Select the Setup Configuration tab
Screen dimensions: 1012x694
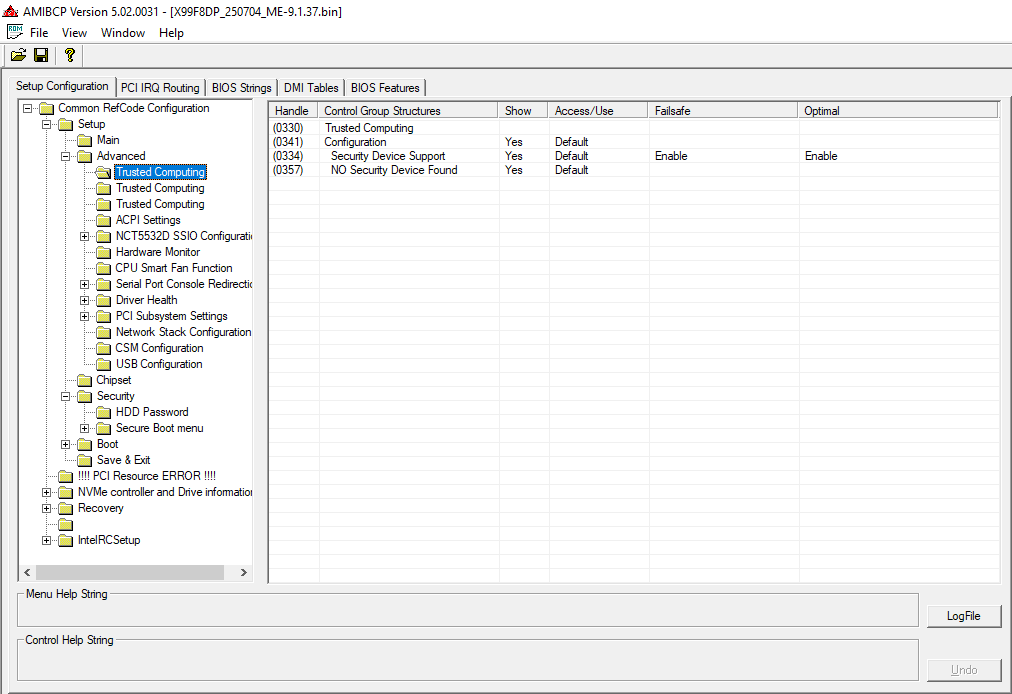tap(62, 87)
